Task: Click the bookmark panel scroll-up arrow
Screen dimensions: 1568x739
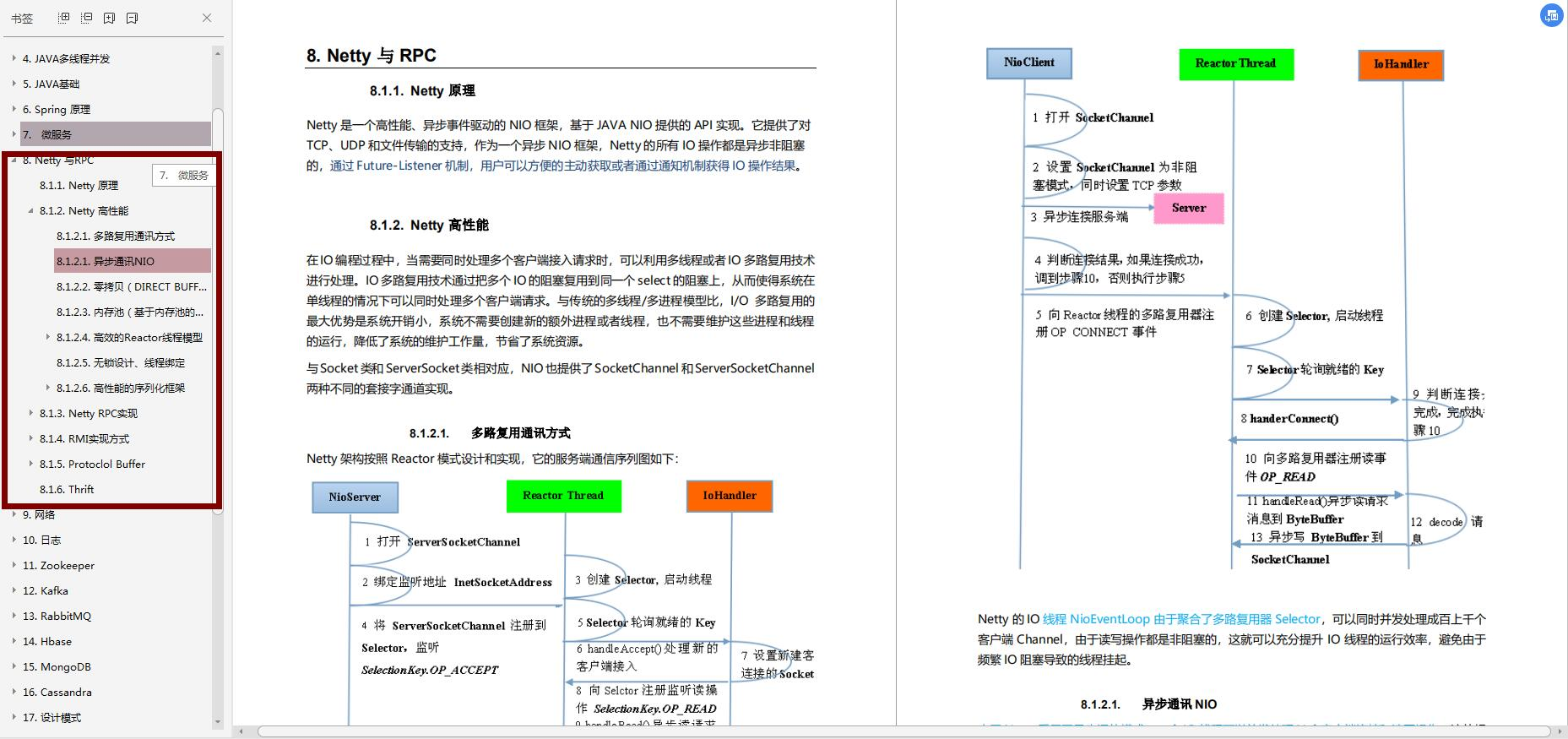Action: (218, 53)
